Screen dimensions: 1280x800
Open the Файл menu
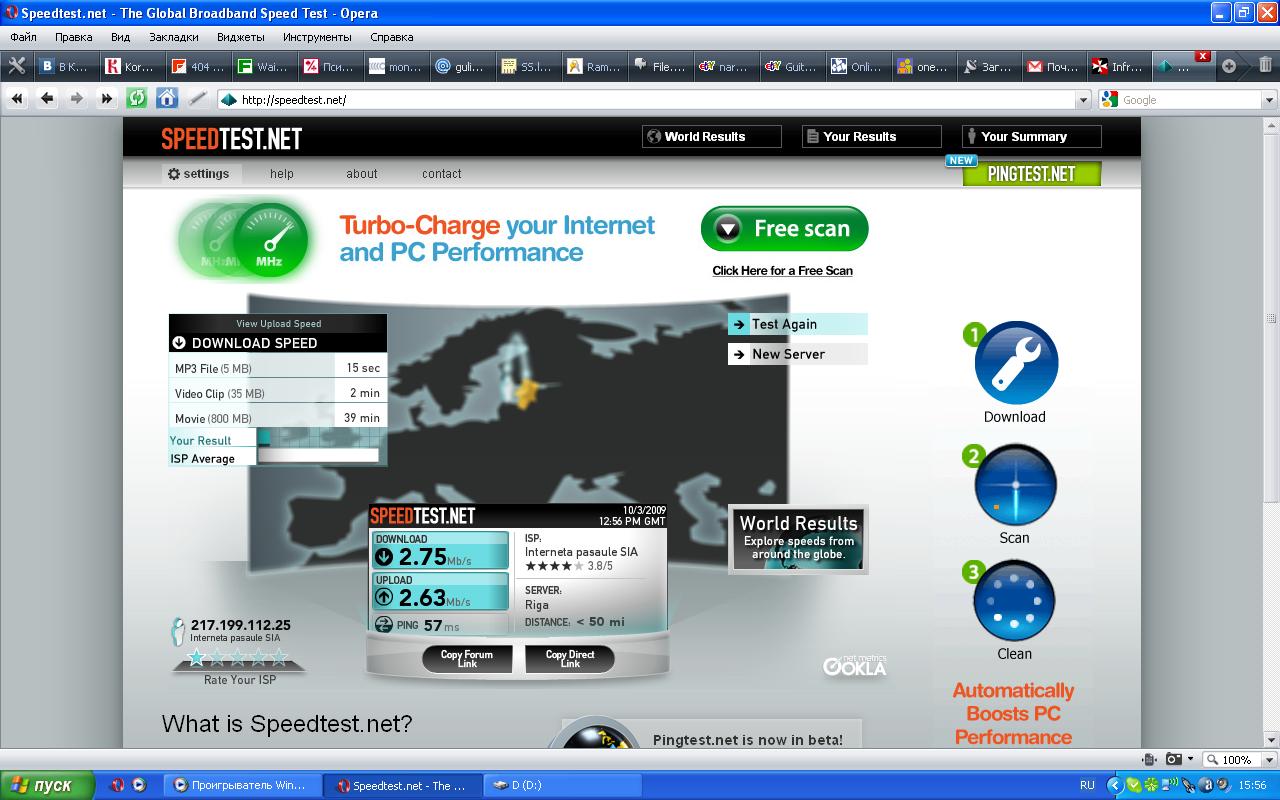tap(23, 37)
